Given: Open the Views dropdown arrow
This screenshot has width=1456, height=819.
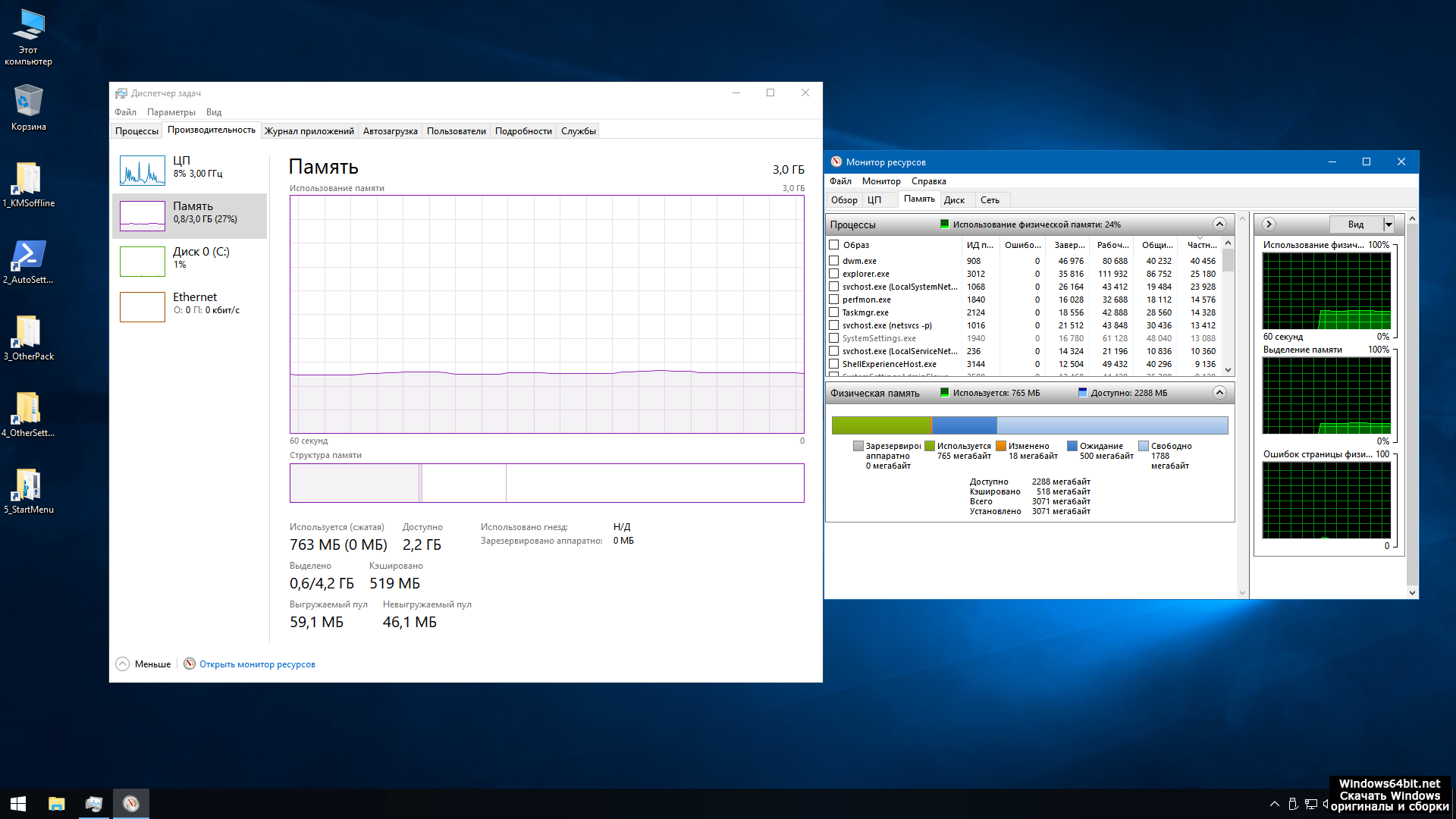Looking at the screenshot, I should pyautogui.click(x=1389, y=224).
